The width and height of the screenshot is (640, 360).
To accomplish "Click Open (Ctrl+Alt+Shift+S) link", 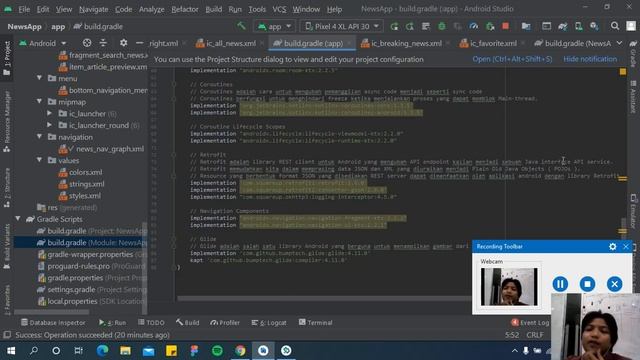I will click(512, 59).
